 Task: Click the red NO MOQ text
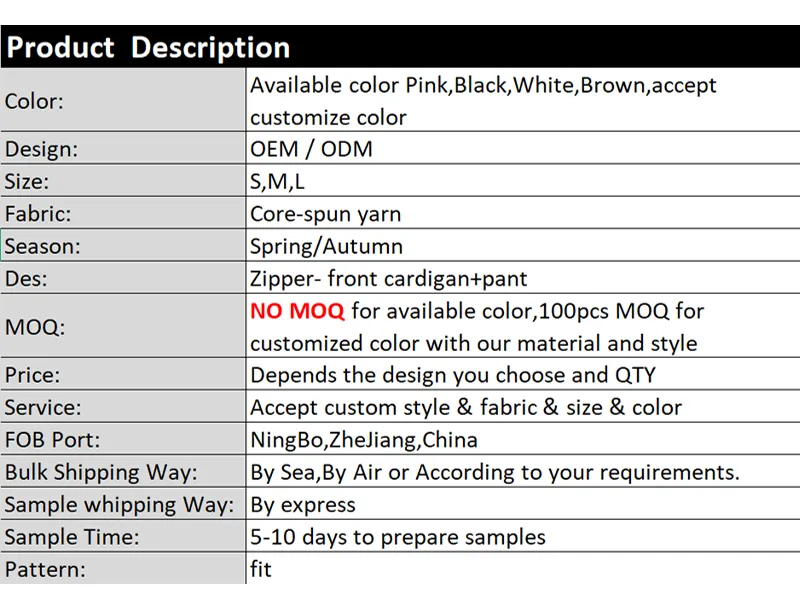(297, 311)
